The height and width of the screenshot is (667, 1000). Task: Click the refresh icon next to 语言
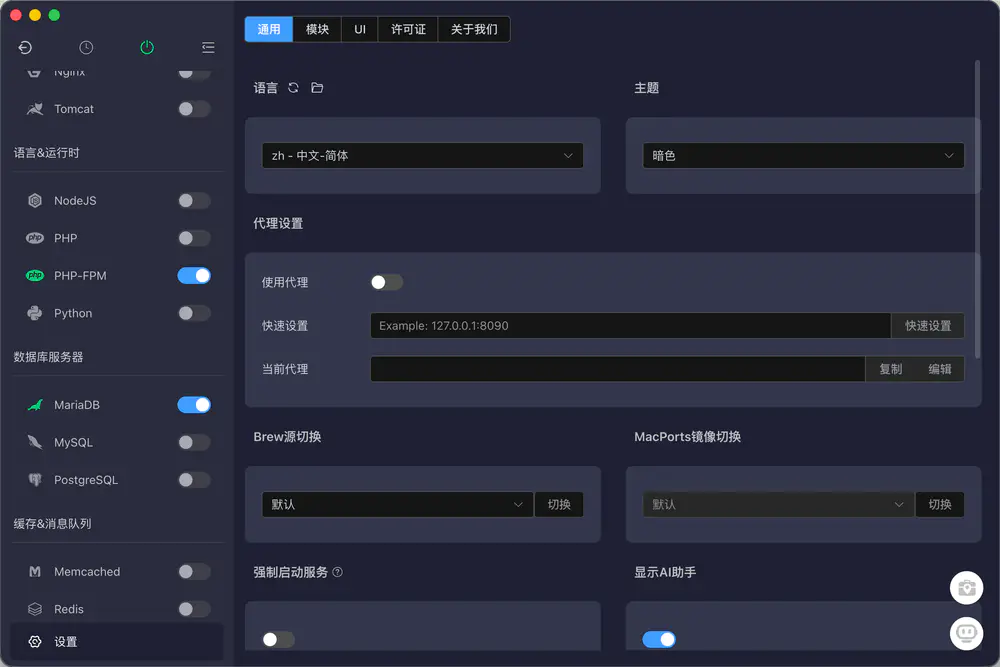pos(293,87)
